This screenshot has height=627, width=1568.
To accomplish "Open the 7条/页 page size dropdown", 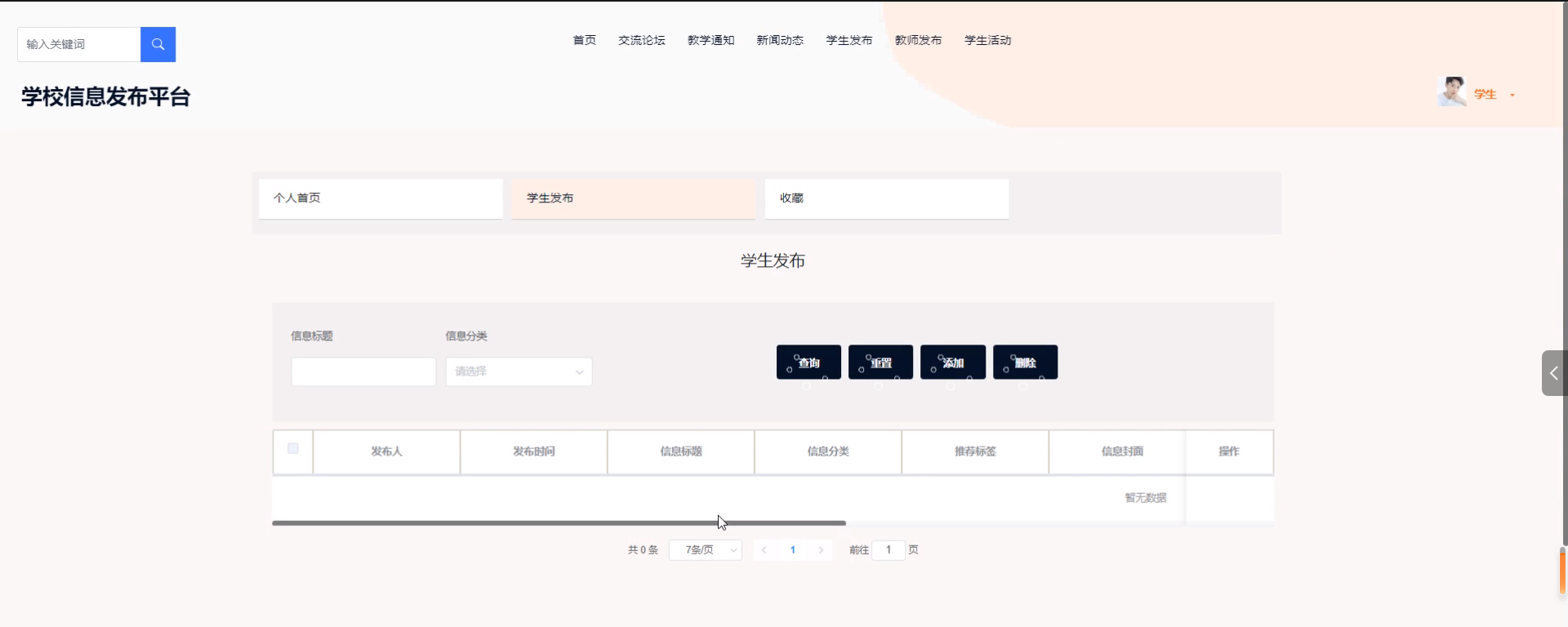I will tap(706, 550).
